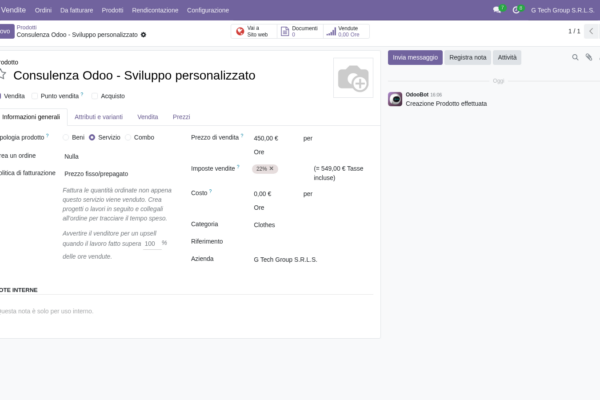Open the Vendute bar chart icon

pos(331,31)
